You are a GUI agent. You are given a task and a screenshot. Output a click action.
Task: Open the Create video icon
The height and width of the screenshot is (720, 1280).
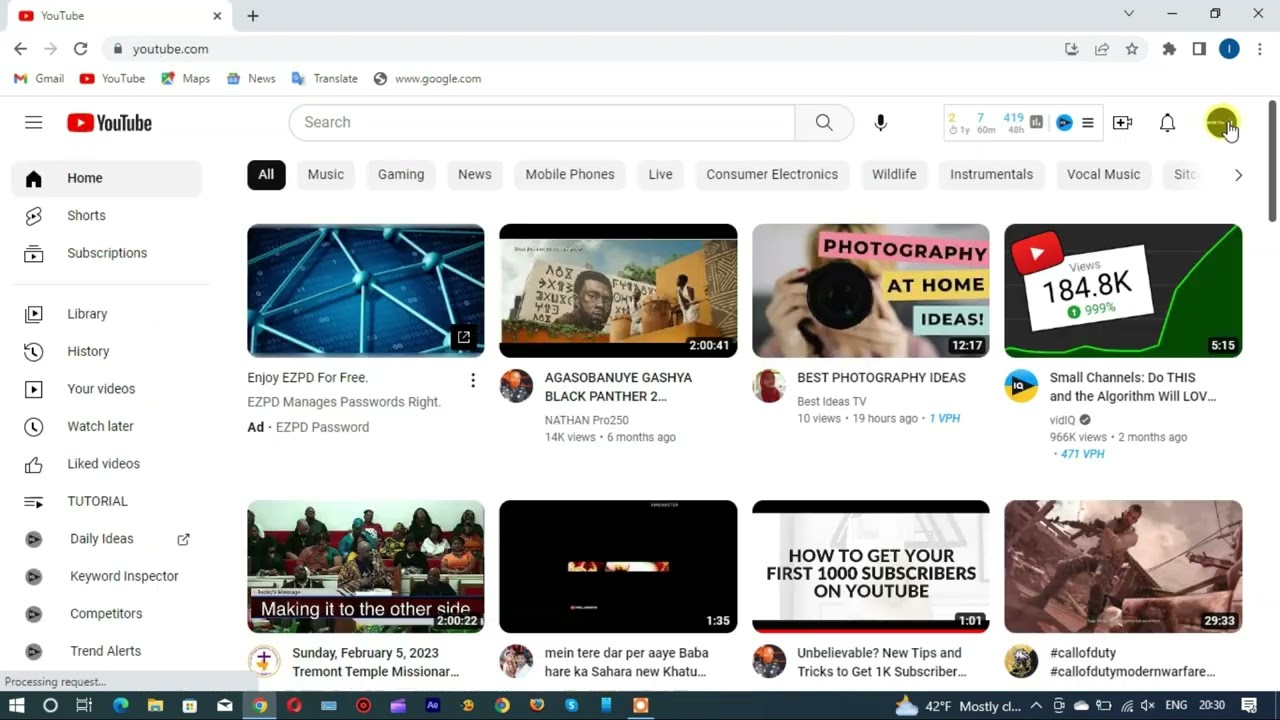(x=1122, y=122)
